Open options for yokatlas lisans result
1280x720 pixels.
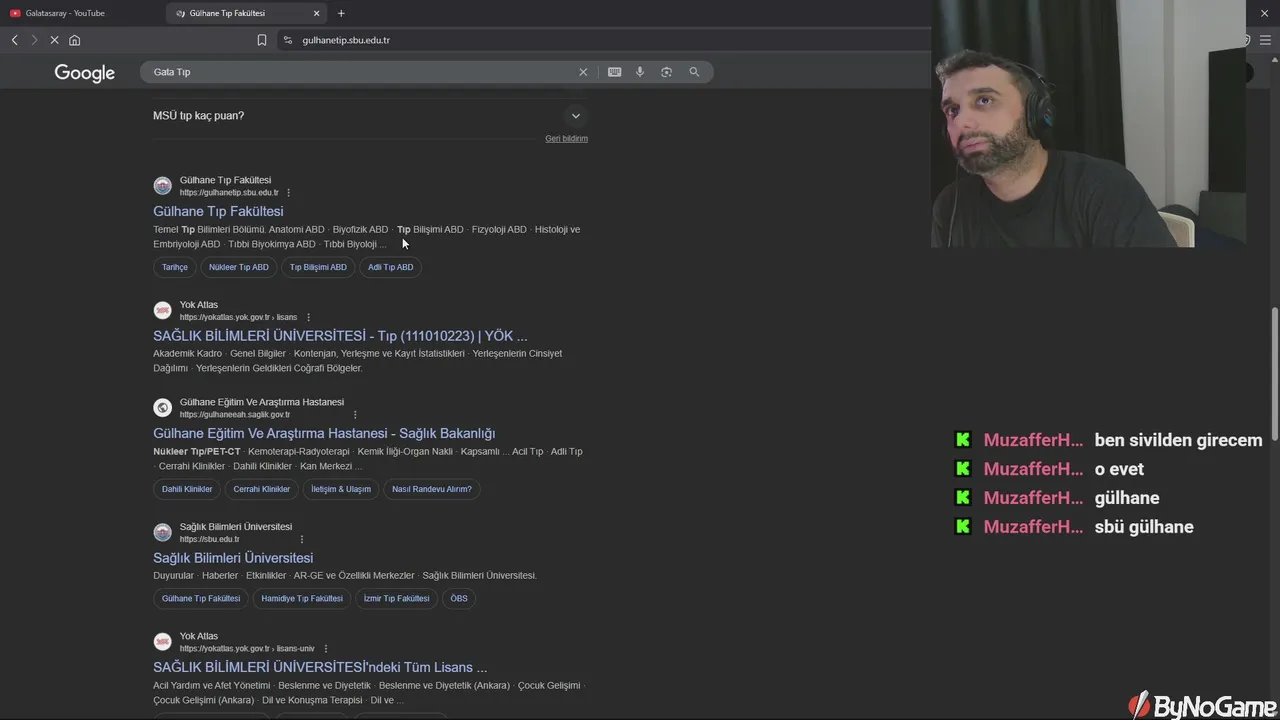[308, 317]
